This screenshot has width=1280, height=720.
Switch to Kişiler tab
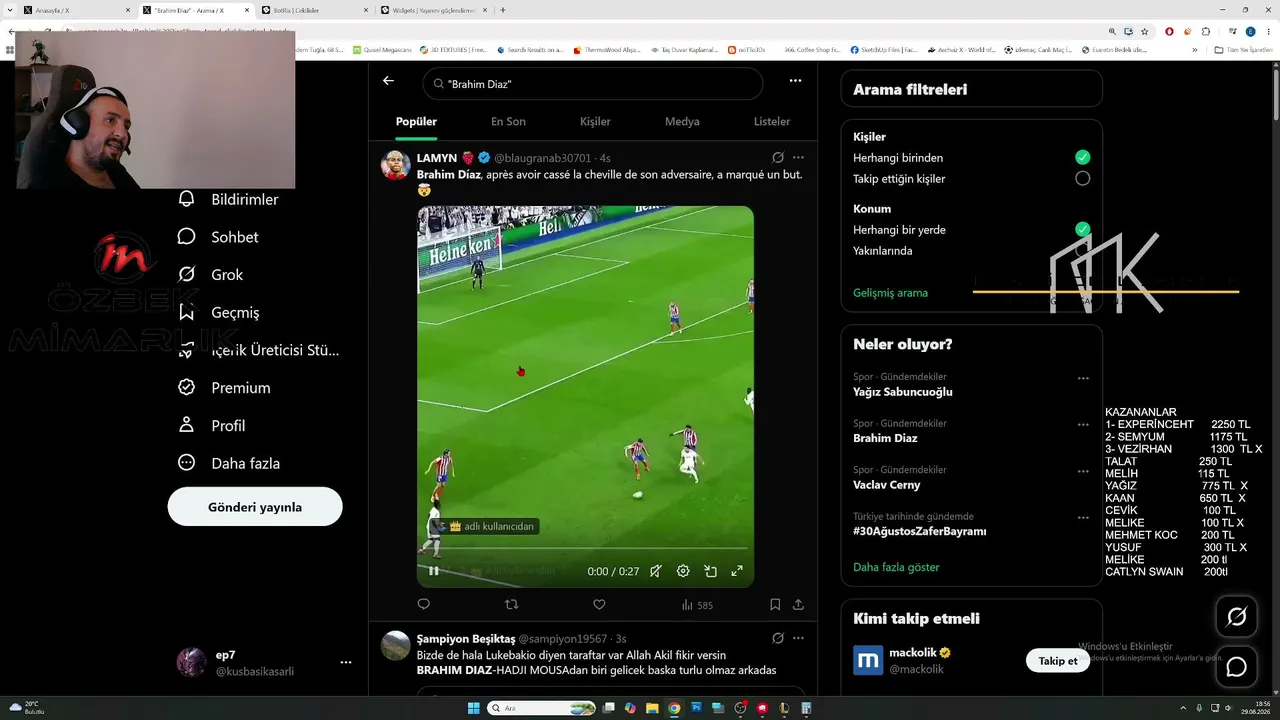click(x=595, y=122)
